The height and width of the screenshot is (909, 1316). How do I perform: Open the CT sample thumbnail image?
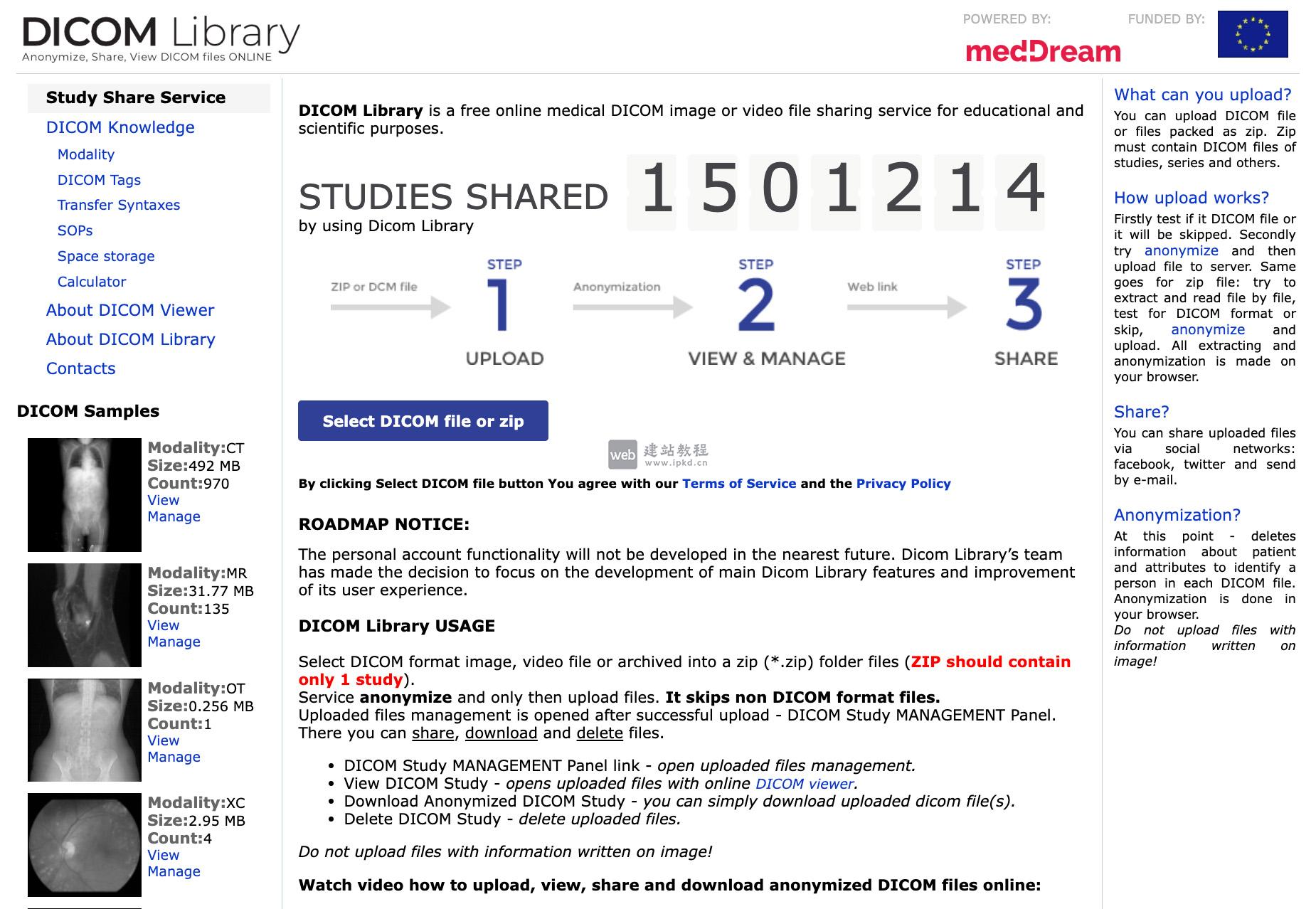point(85,494)
